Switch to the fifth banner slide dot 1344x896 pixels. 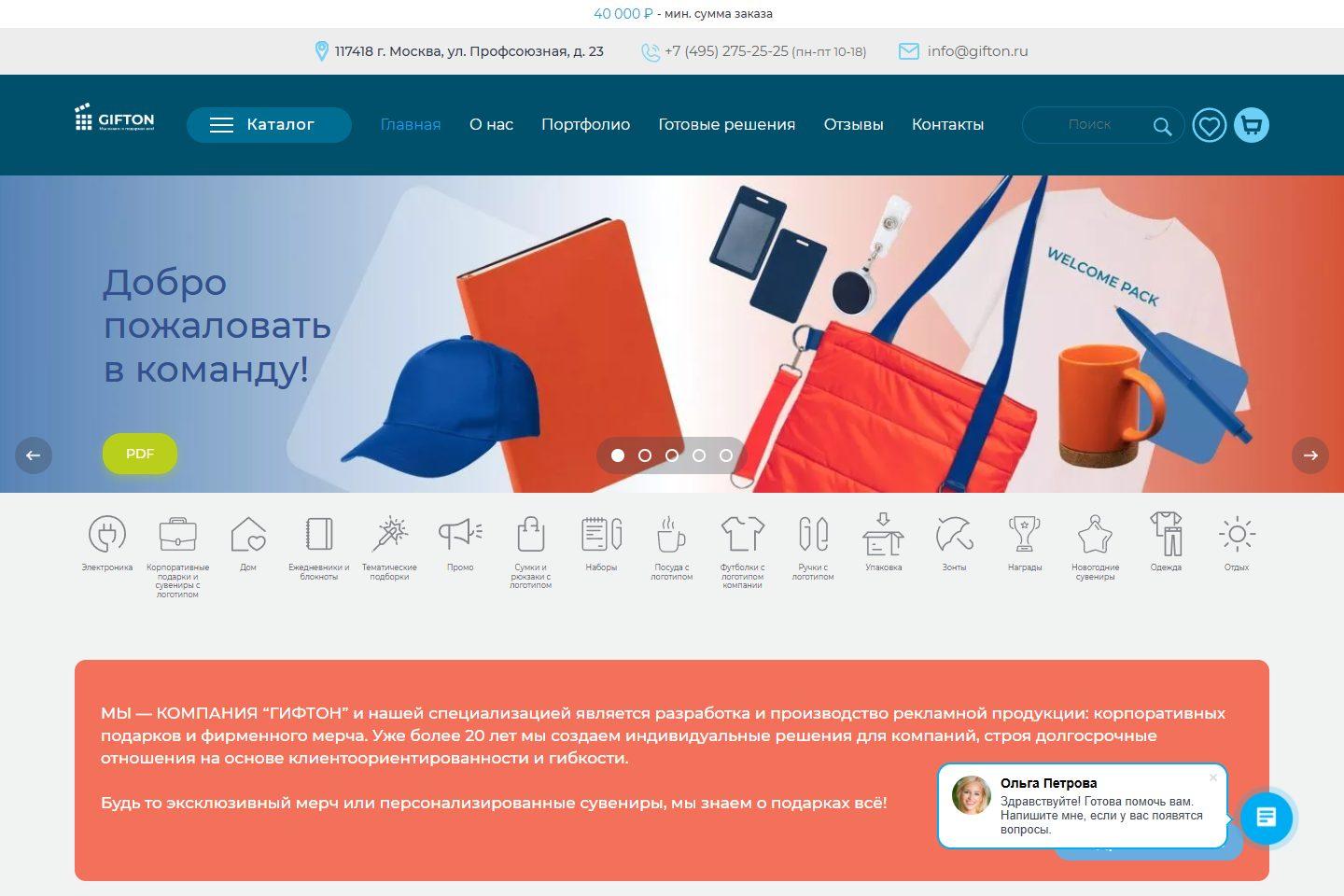coord(726,455)
